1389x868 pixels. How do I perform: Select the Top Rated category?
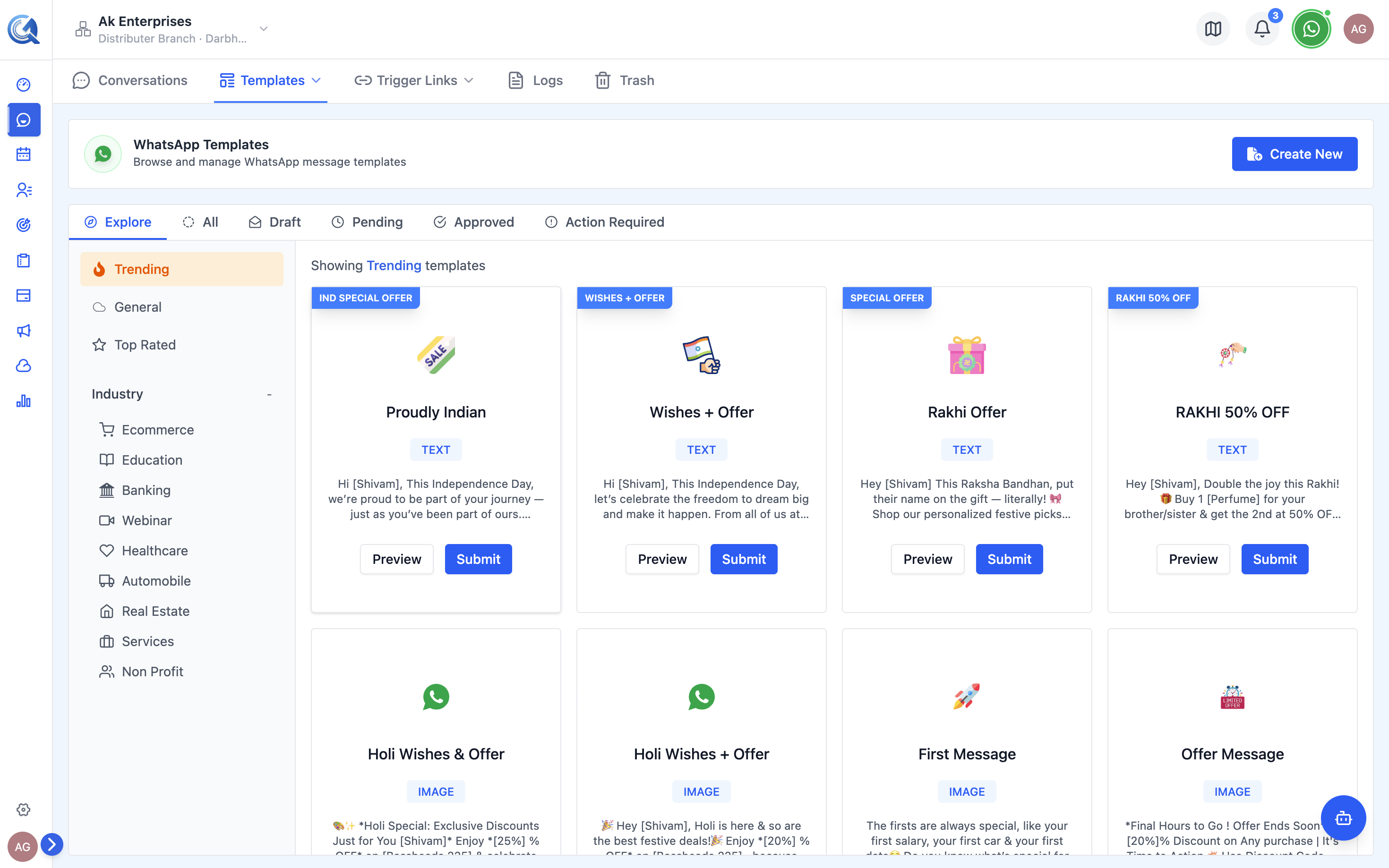(x=181, y=345)
